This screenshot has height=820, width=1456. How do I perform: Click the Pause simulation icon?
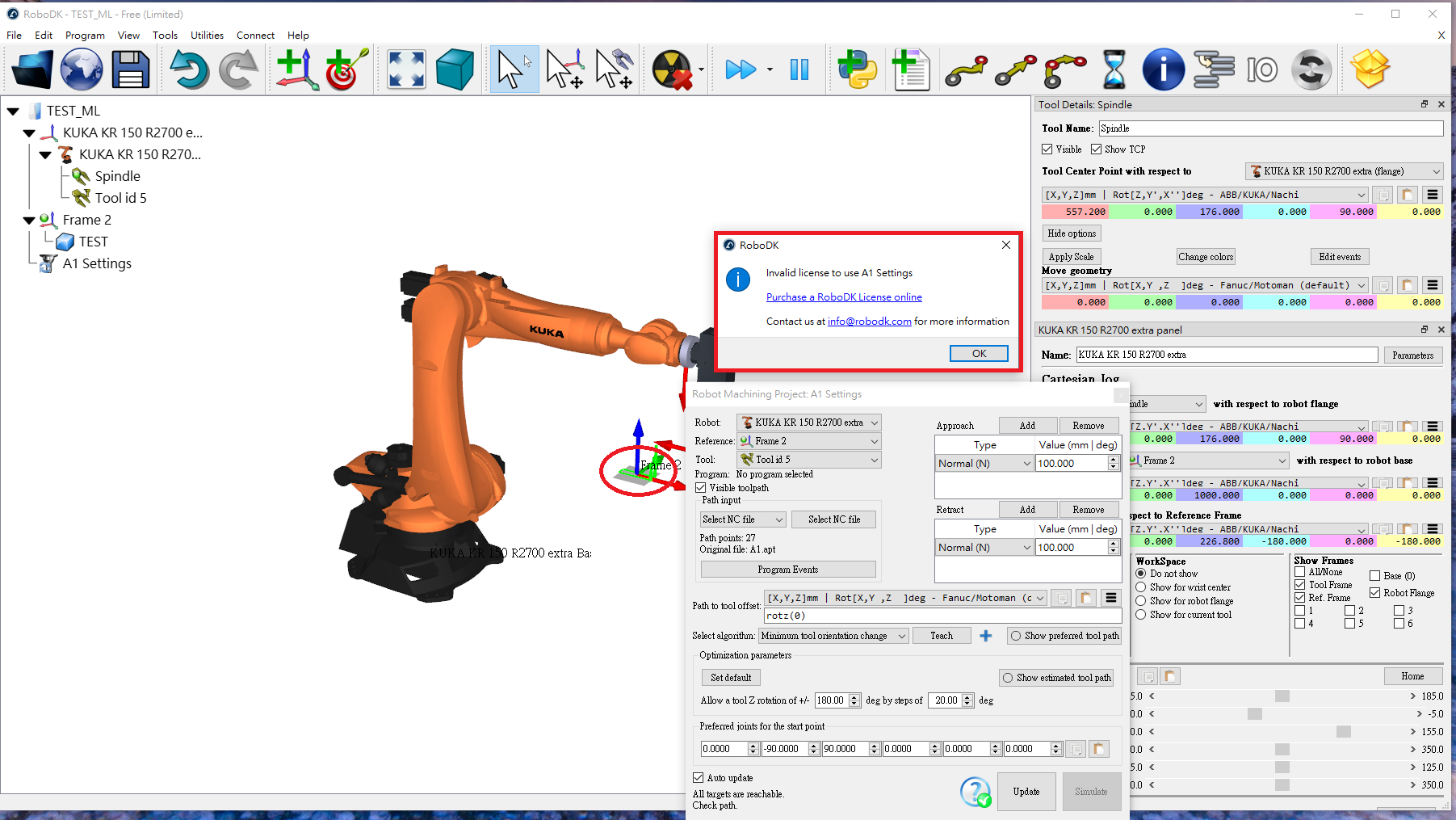pyautogui.click(x=799, y=69)
